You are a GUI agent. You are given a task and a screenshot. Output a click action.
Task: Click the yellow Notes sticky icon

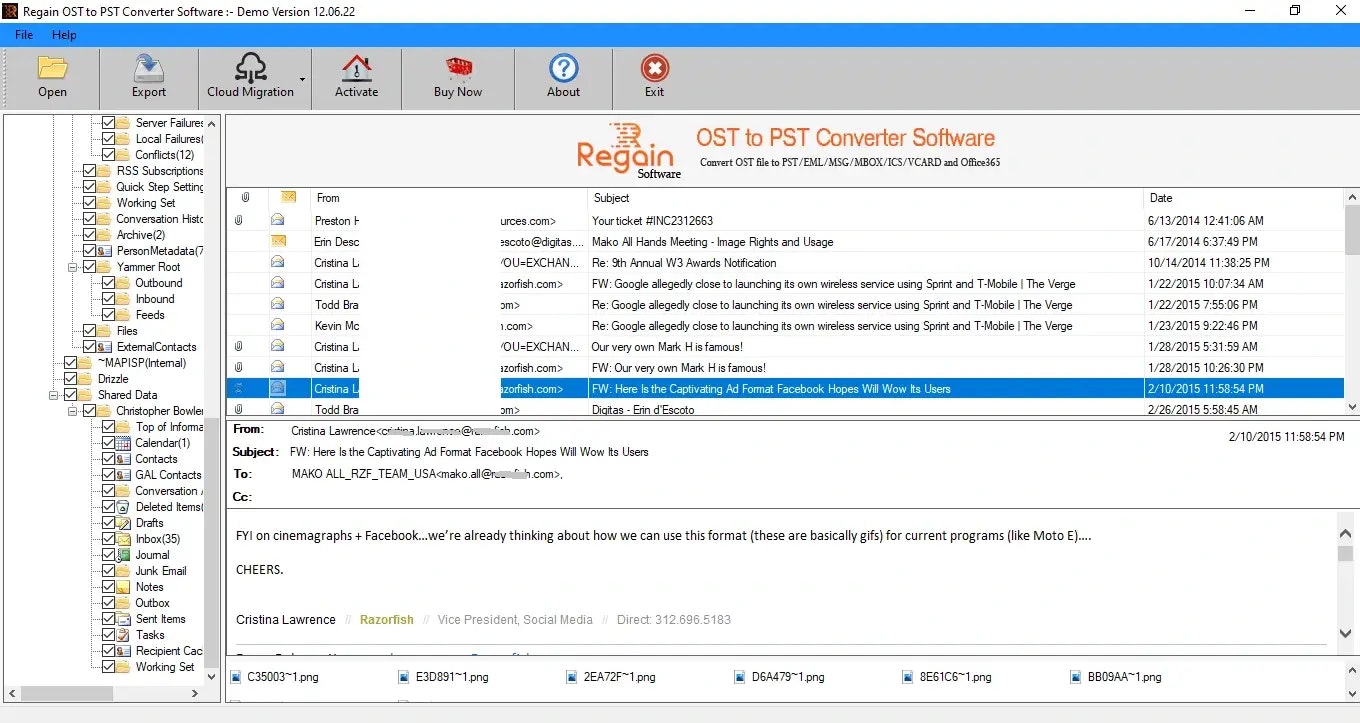click(x=123, y=587)
